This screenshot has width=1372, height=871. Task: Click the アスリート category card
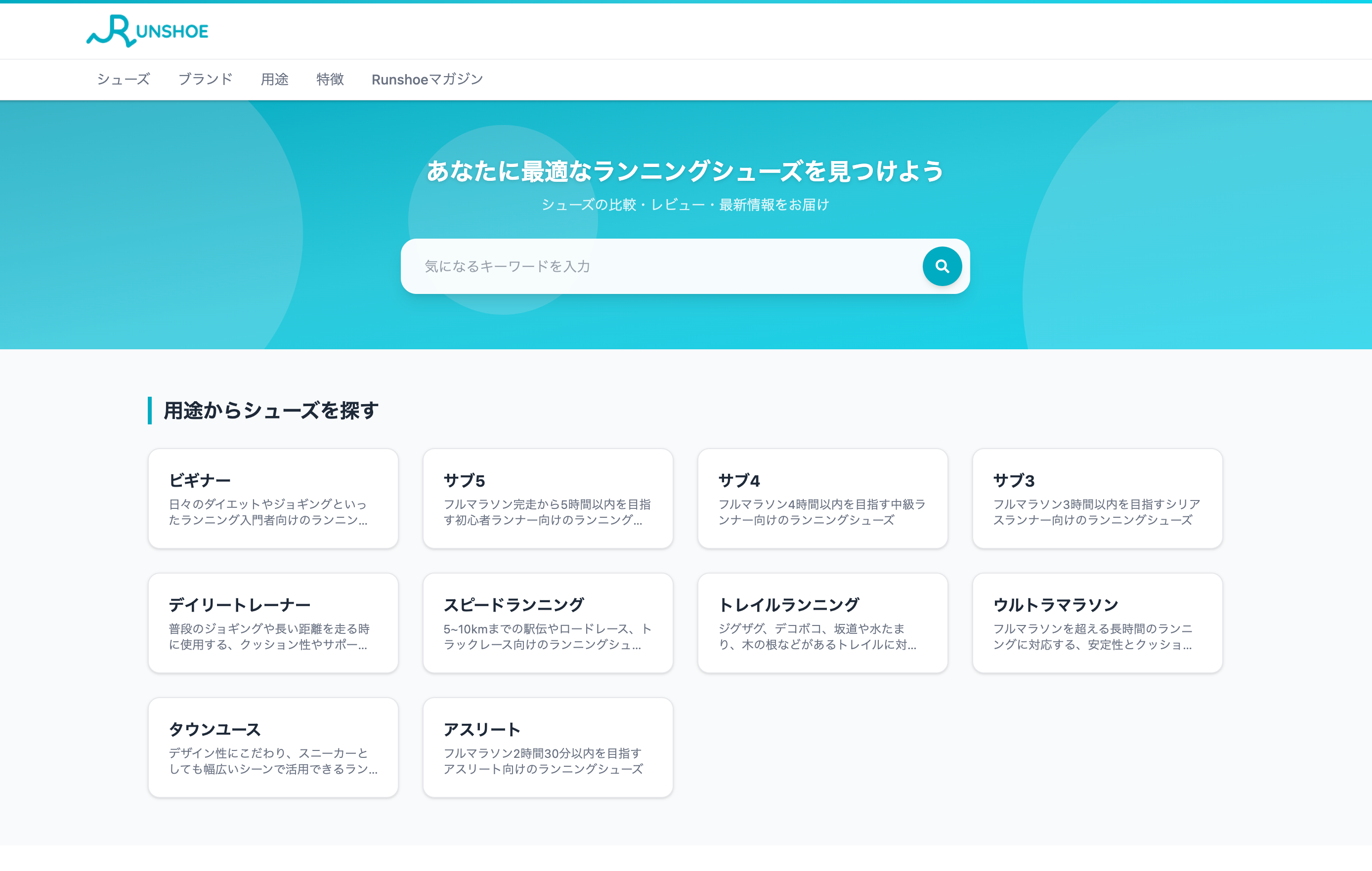tap(548, 747)
